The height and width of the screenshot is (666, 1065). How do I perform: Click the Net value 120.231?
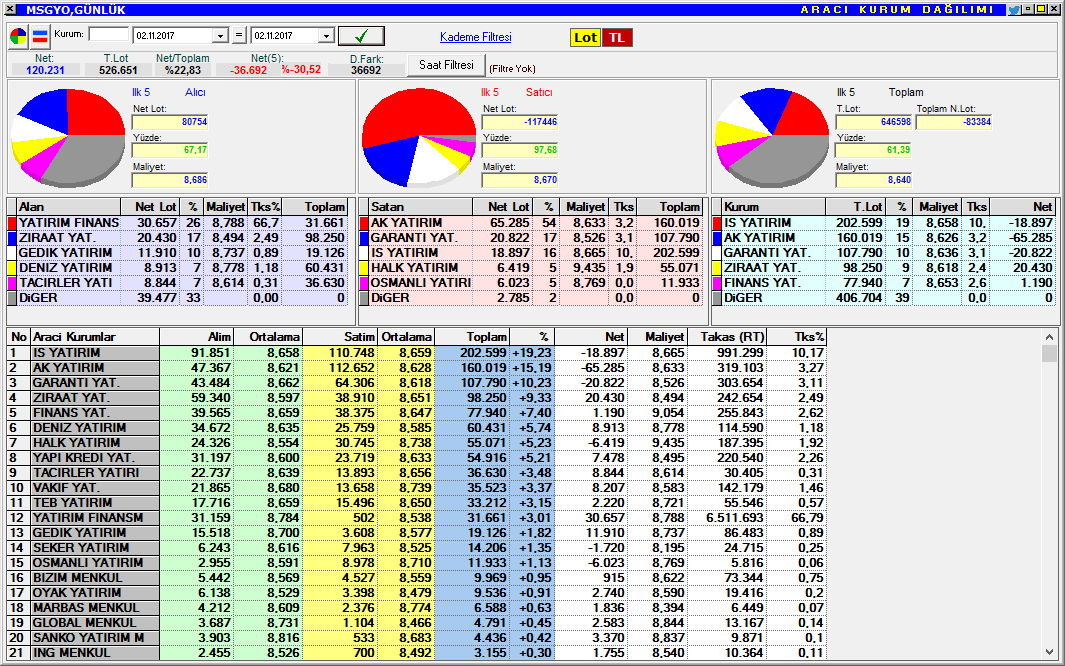coord(45,70)
